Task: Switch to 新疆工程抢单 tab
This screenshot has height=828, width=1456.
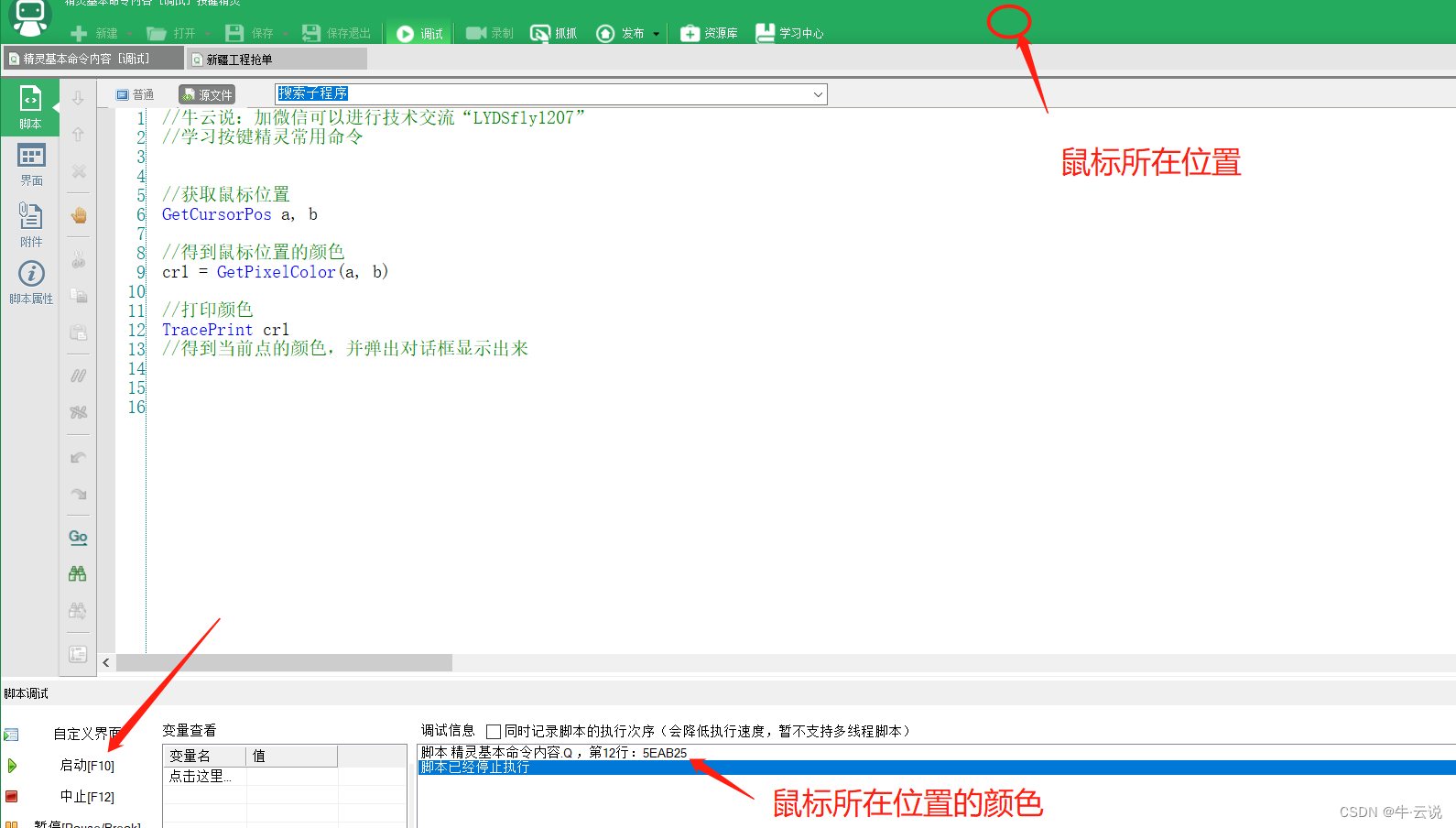Action: [277, 60]
